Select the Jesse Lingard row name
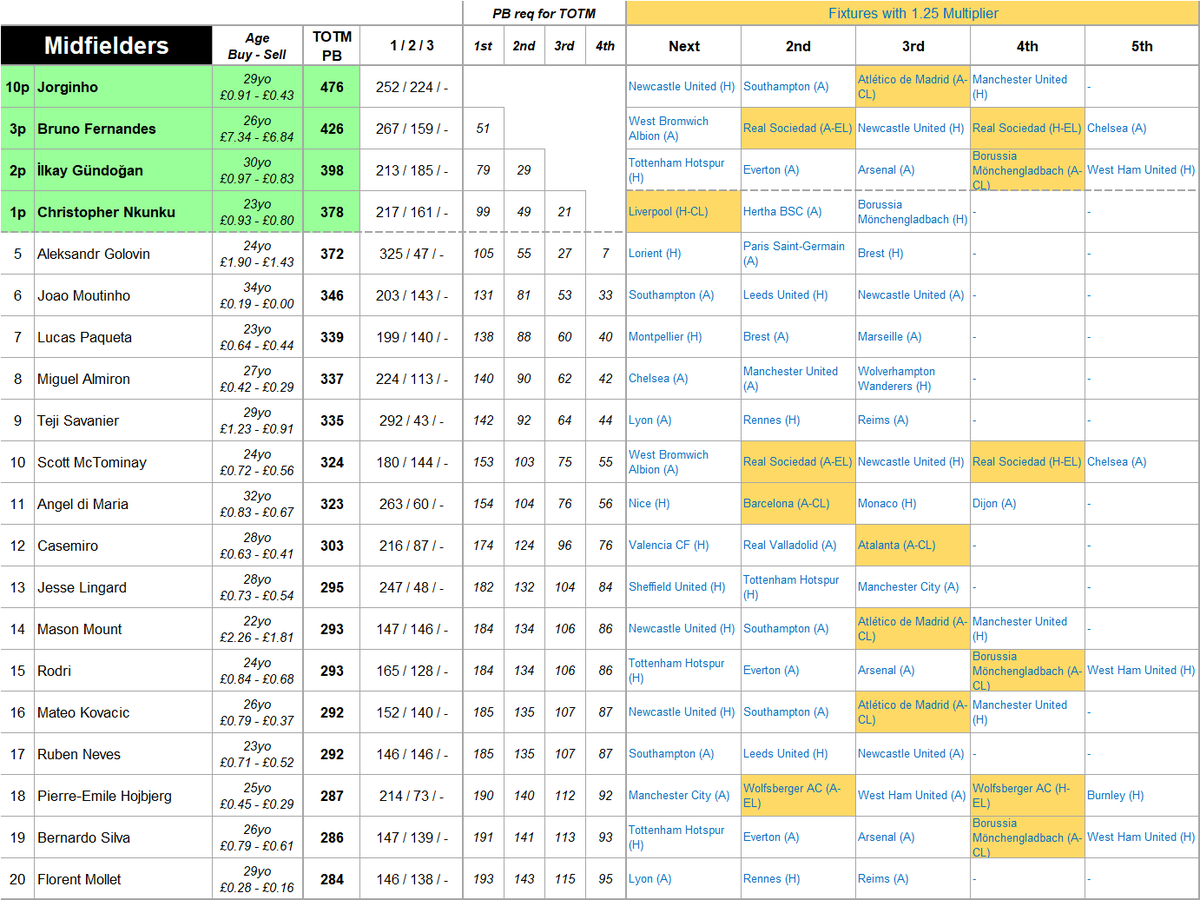The width and height of the screenshot is (1200, 900). coord(82,588)
